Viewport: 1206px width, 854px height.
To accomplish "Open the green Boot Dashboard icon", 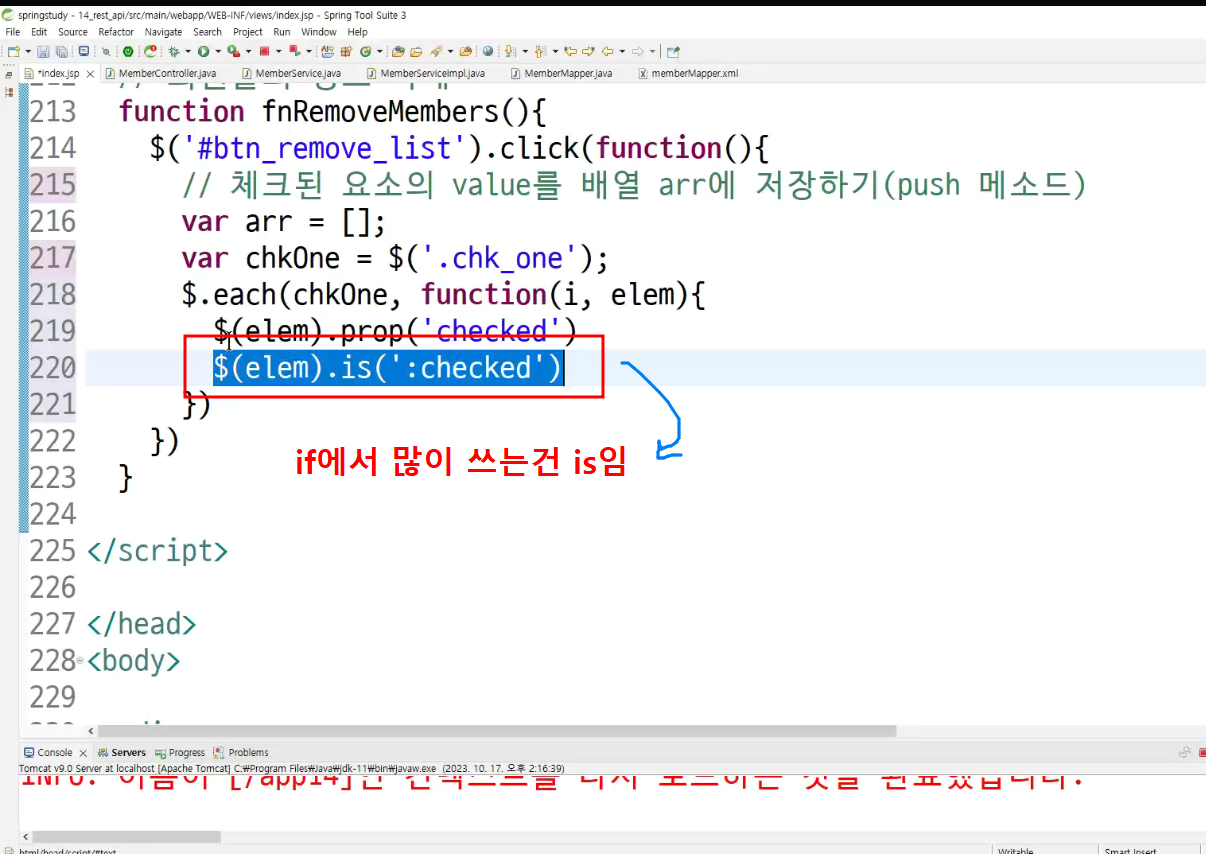I will (128, 51).
